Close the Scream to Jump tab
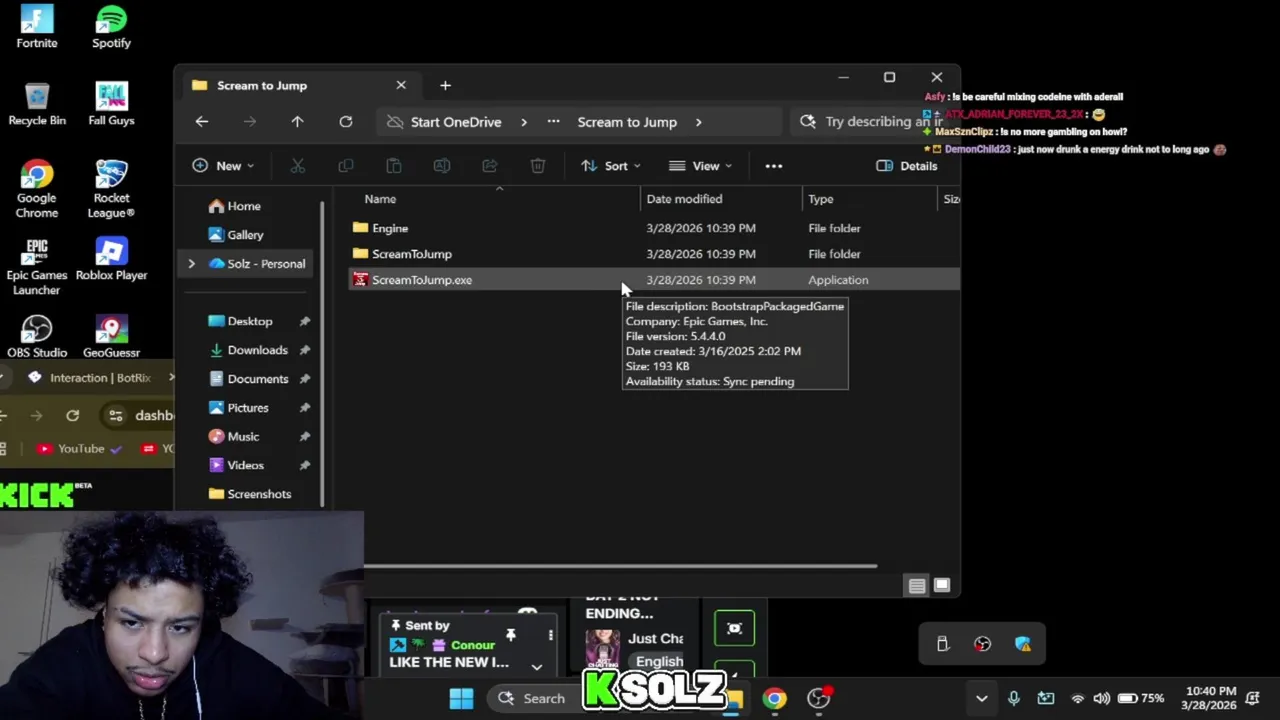 (x=401, y=85)
